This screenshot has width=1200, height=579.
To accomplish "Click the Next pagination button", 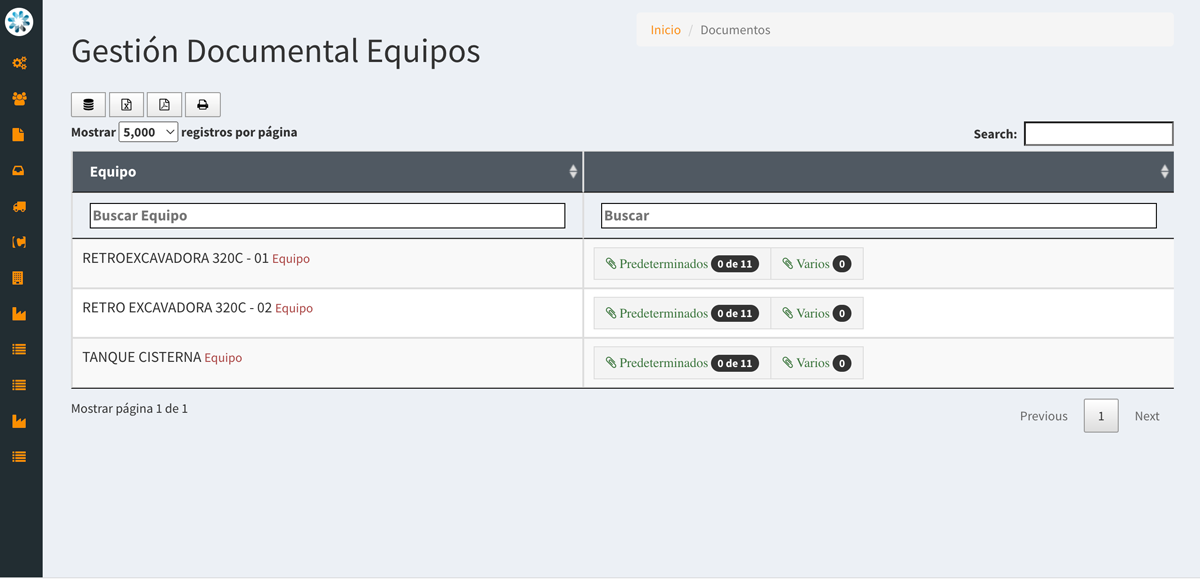I will 1146,416.
